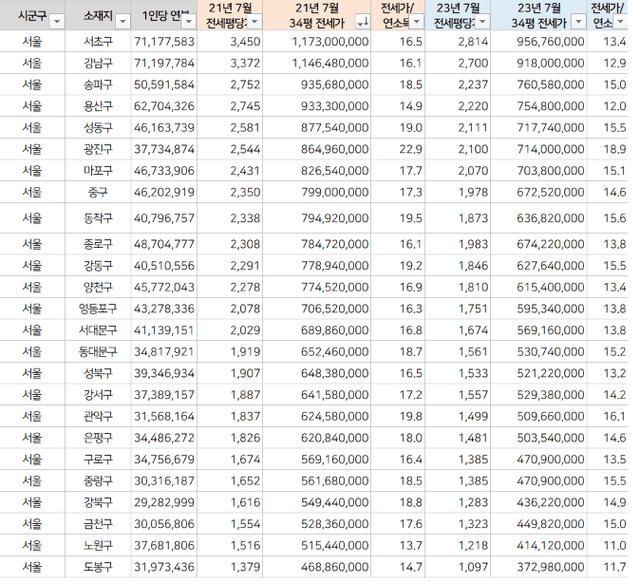
Task: Select the 935,680,000 cell
Action: coord(317,84)
